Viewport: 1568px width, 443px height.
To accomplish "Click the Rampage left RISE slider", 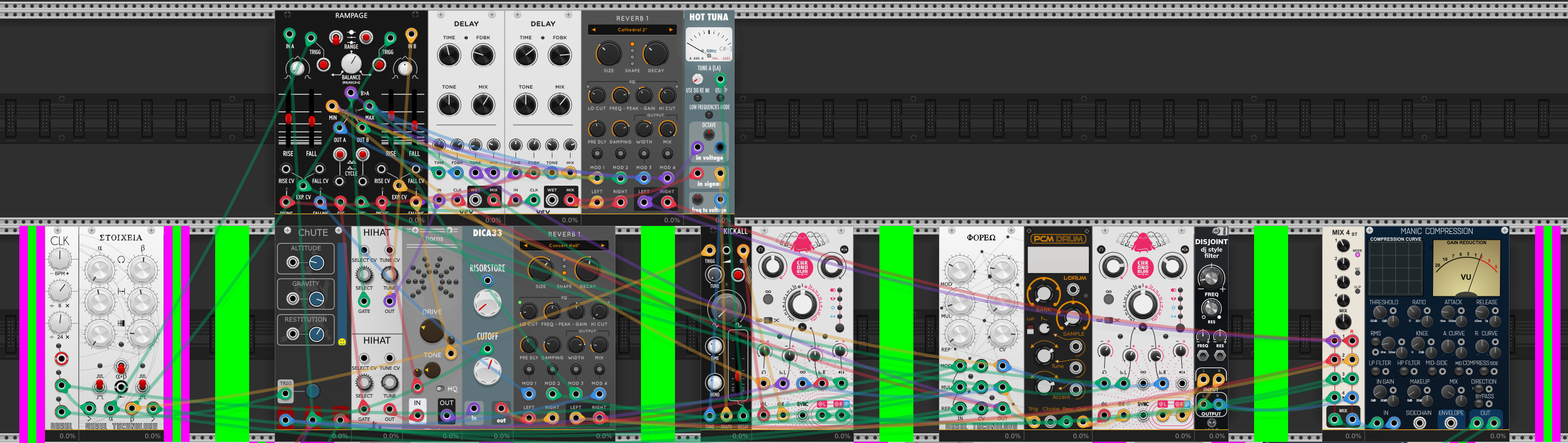I will tap(288, 118).
